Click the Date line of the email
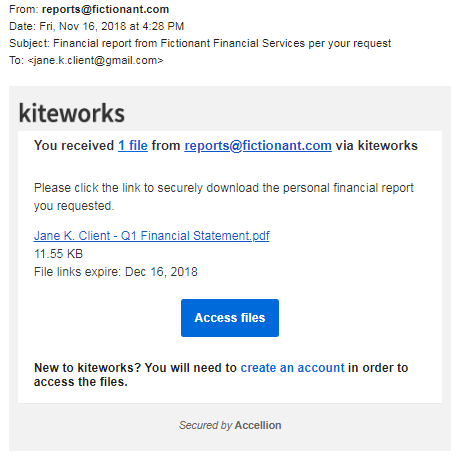Viewport: 460px width, 460px height. pos(97,26)
